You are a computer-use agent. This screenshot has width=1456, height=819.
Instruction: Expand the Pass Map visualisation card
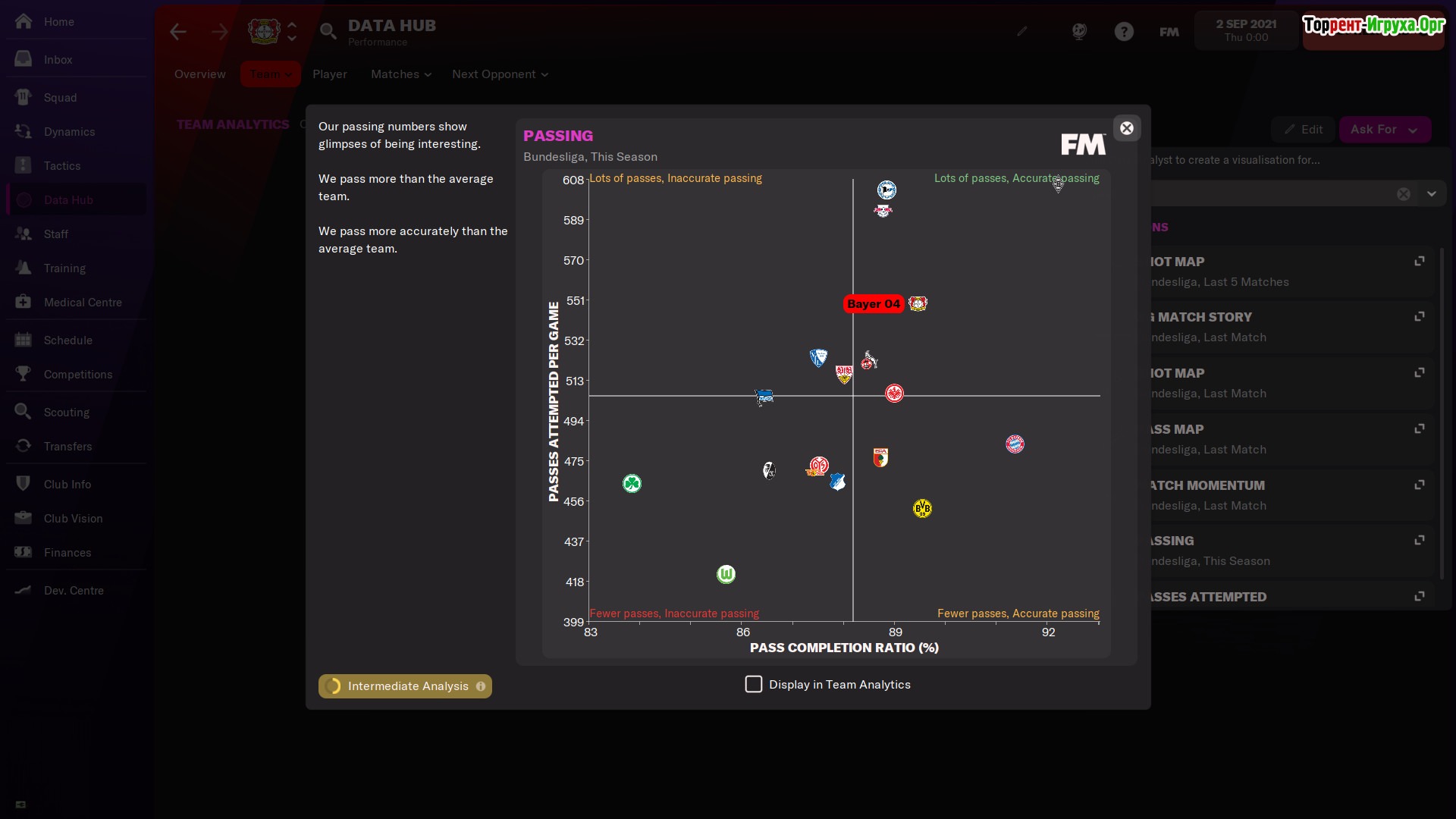click(1419, 429)
